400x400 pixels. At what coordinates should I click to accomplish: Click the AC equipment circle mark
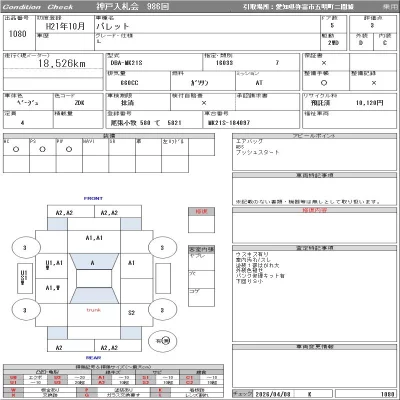point(16,149)
